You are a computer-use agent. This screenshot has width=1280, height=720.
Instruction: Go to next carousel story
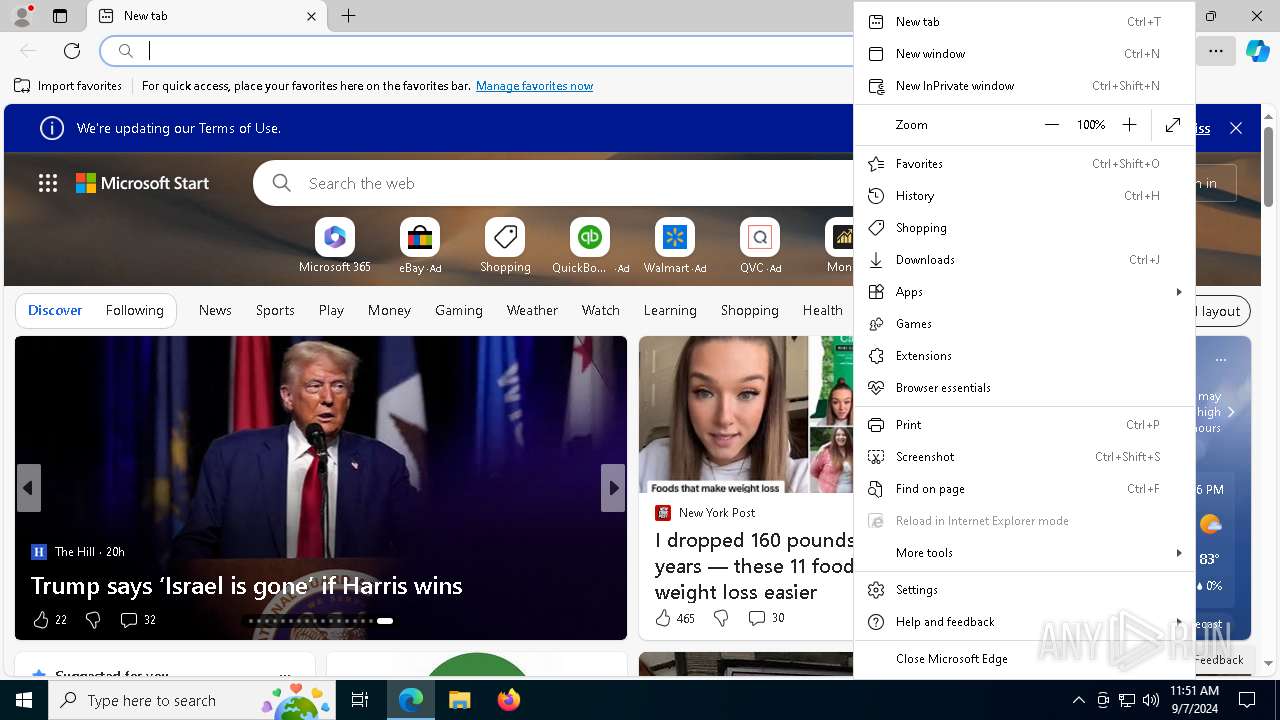[x=613, y=488]
